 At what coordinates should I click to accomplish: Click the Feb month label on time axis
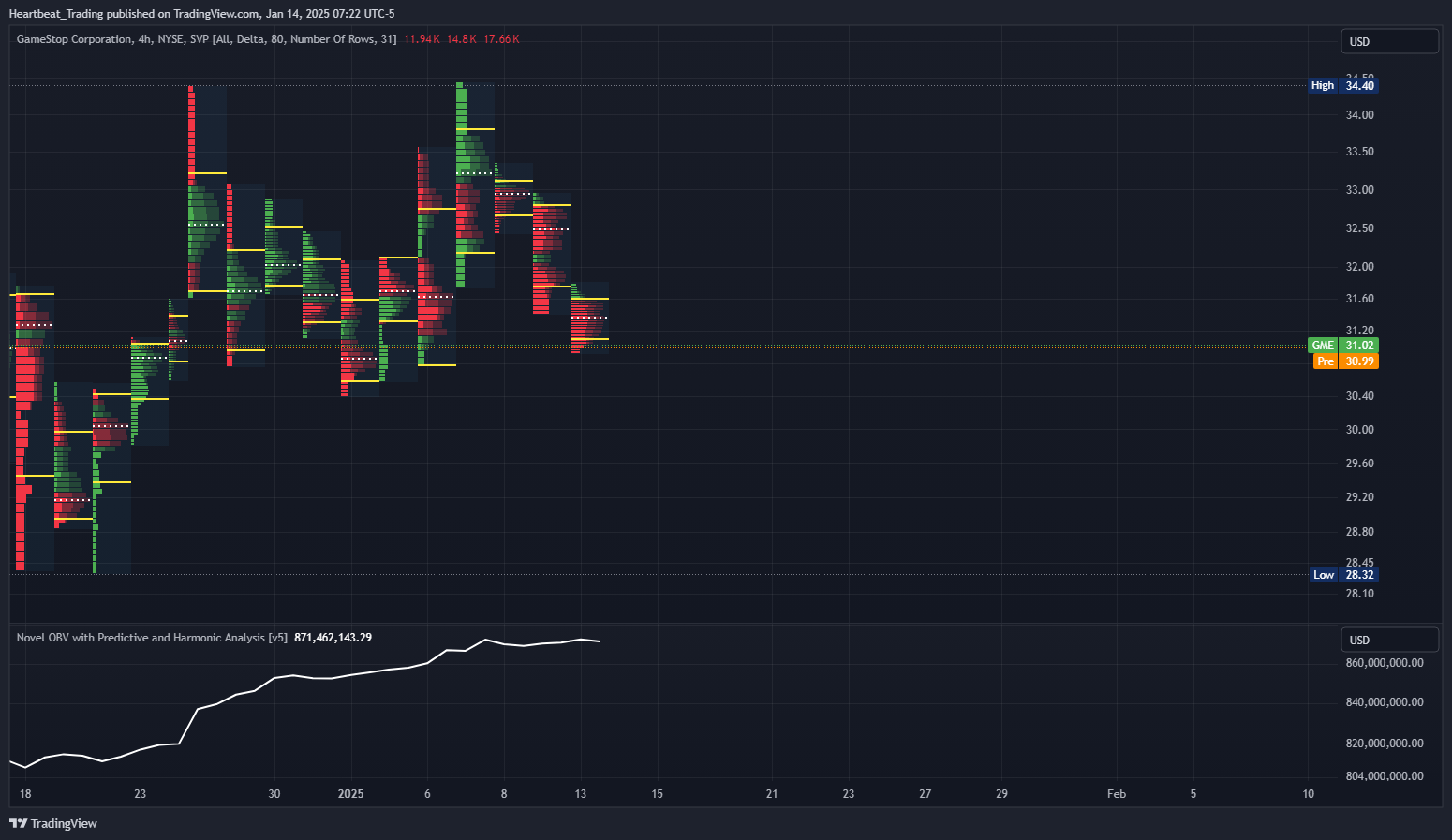click(x=1117, y=794)
